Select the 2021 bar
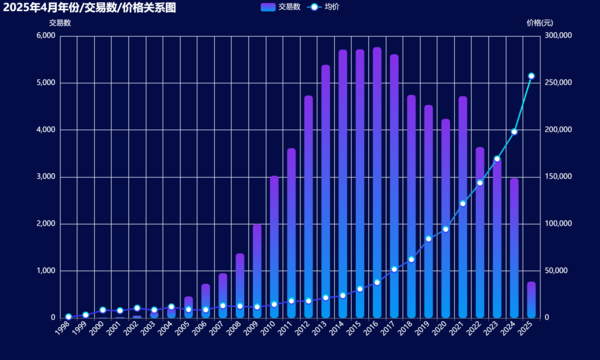 pos(463,207)
